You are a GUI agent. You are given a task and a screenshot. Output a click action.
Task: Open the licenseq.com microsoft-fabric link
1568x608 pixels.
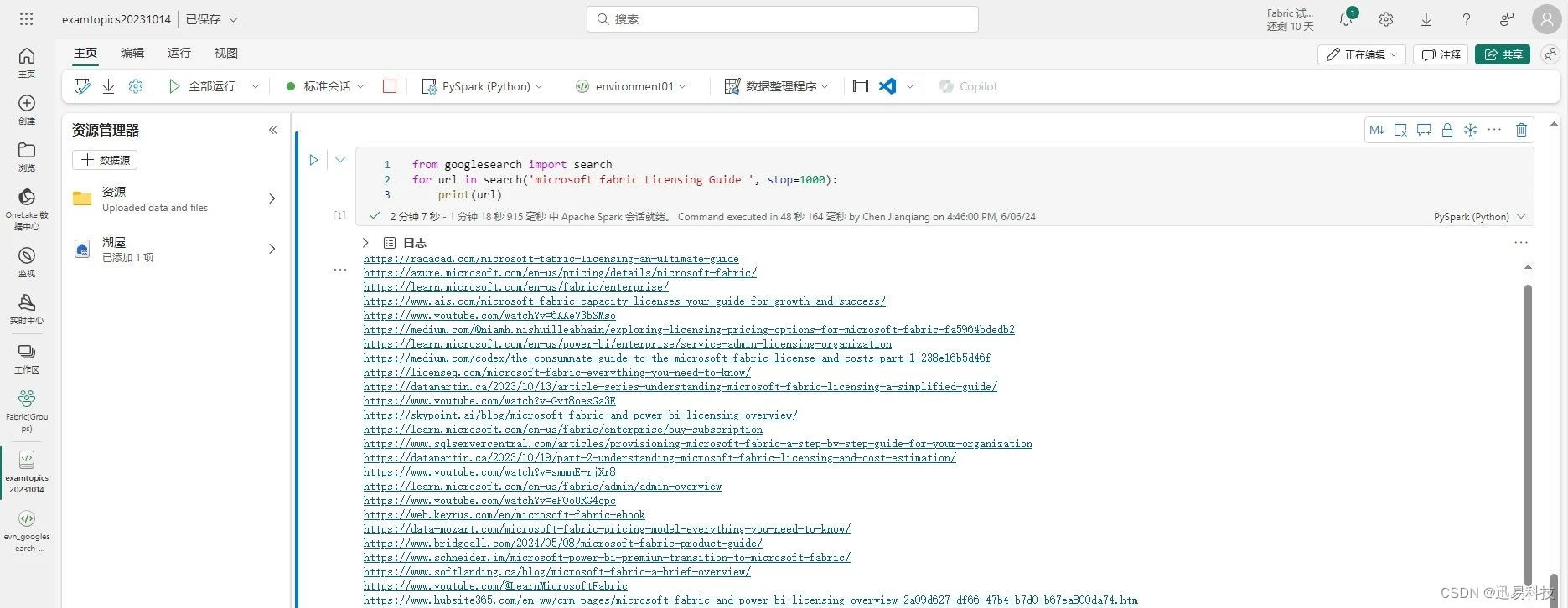tap(557, 373)
